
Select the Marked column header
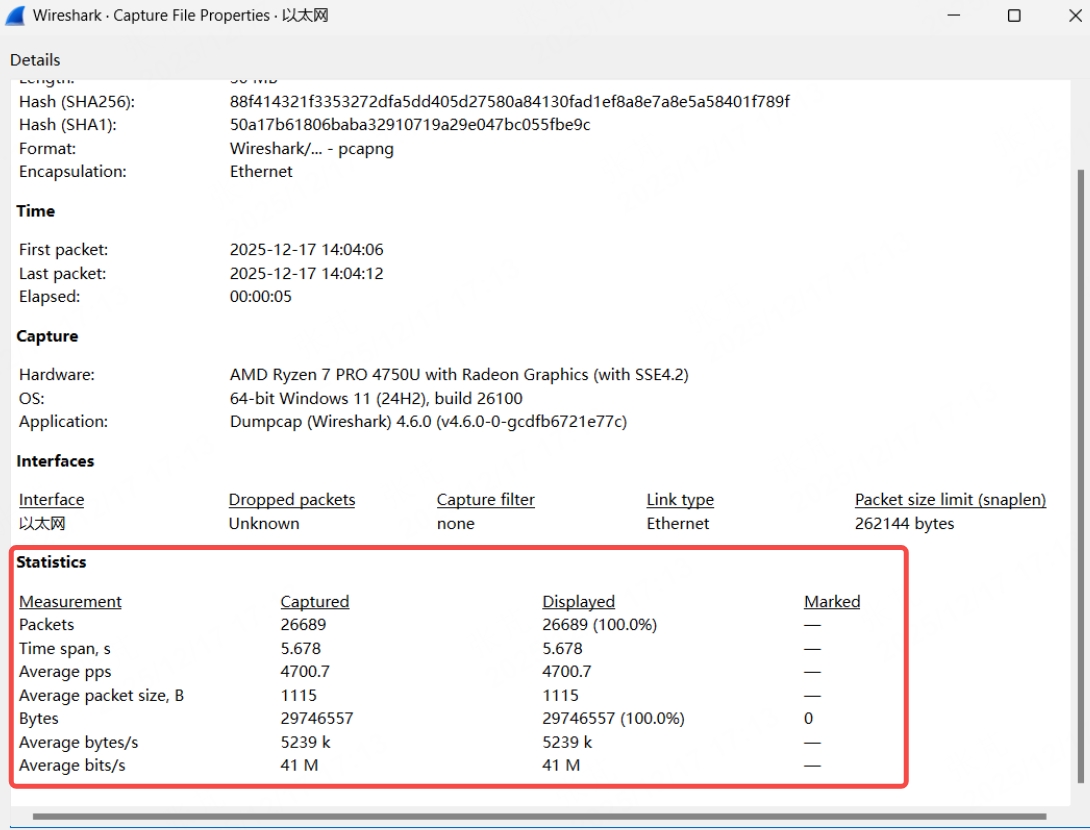coord(832,601)
